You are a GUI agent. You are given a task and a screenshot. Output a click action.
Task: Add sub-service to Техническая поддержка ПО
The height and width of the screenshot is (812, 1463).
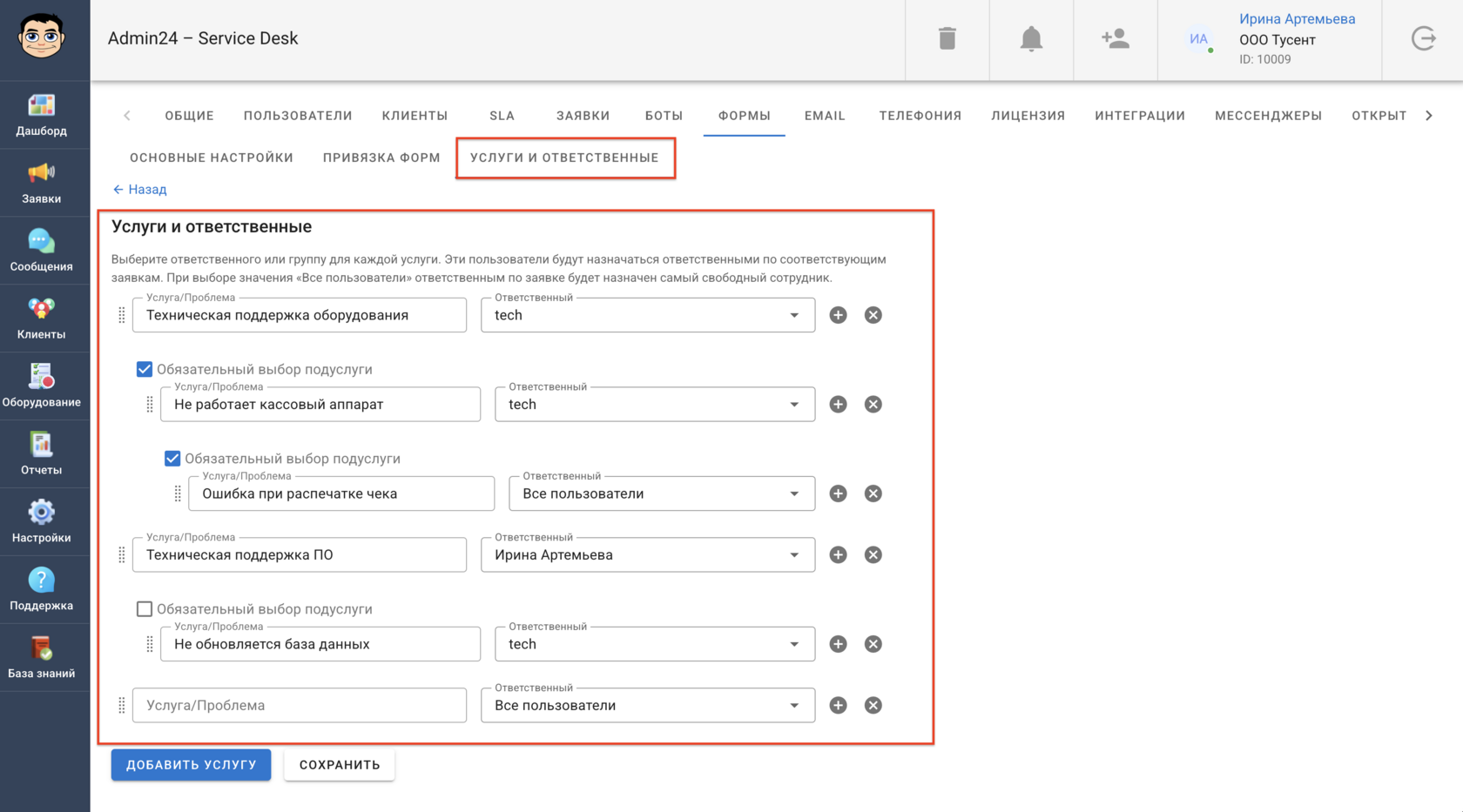coord(838,554)
